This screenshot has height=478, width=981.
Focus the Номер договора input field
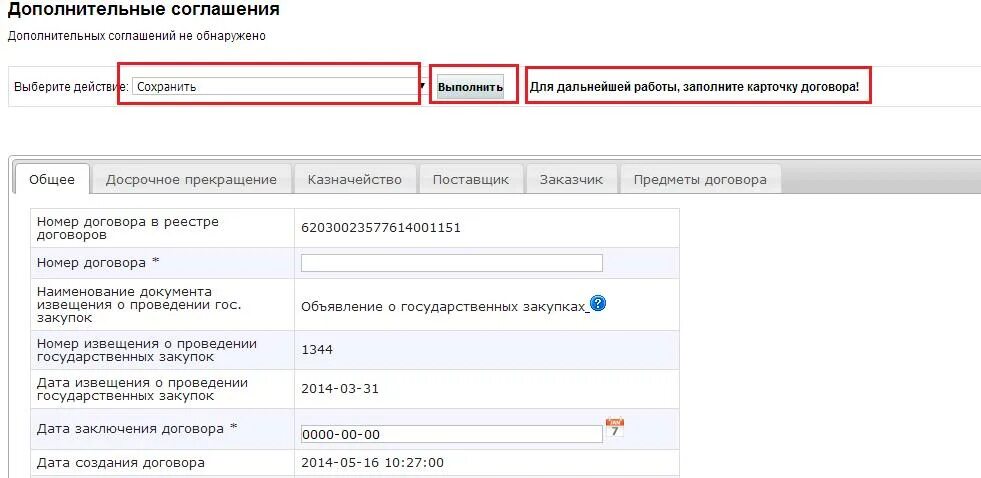click(452, 263)
